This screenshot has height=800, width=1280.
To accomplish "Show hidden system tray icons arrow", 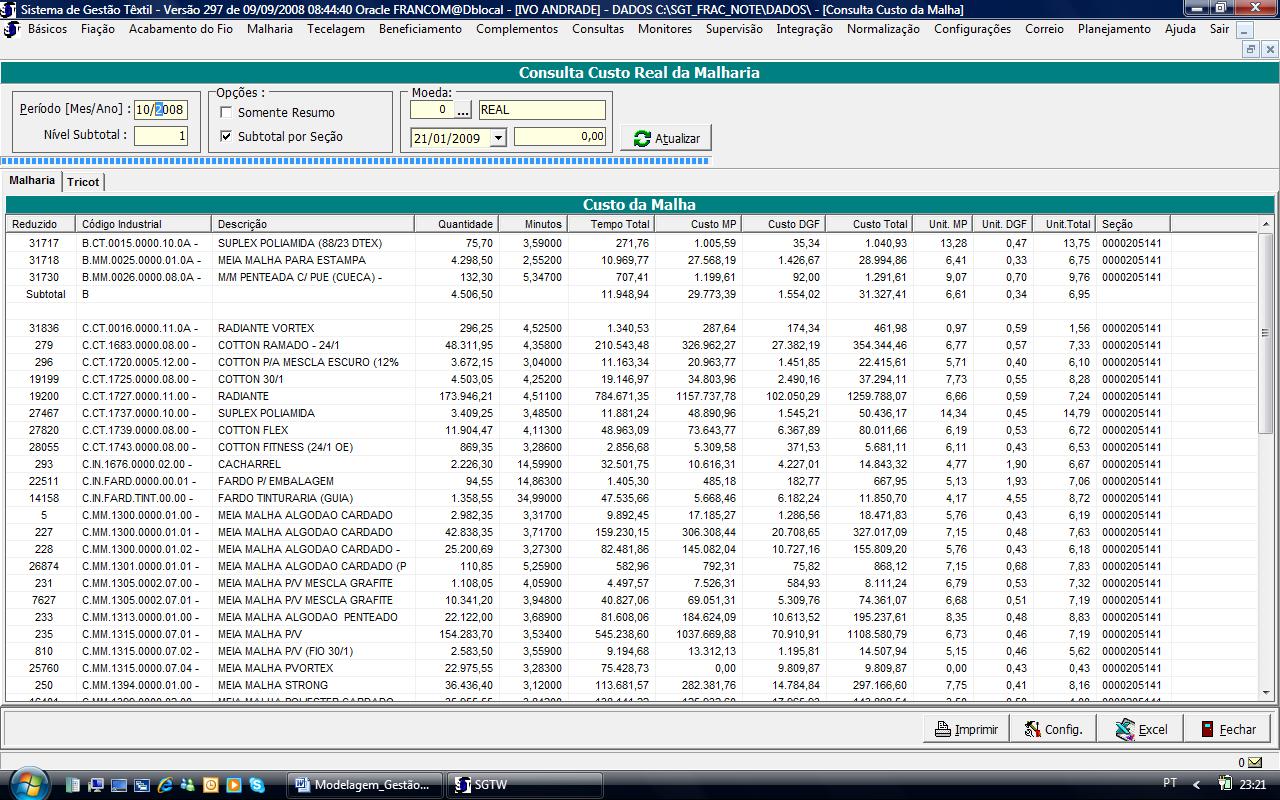I will coord(1197,785).
